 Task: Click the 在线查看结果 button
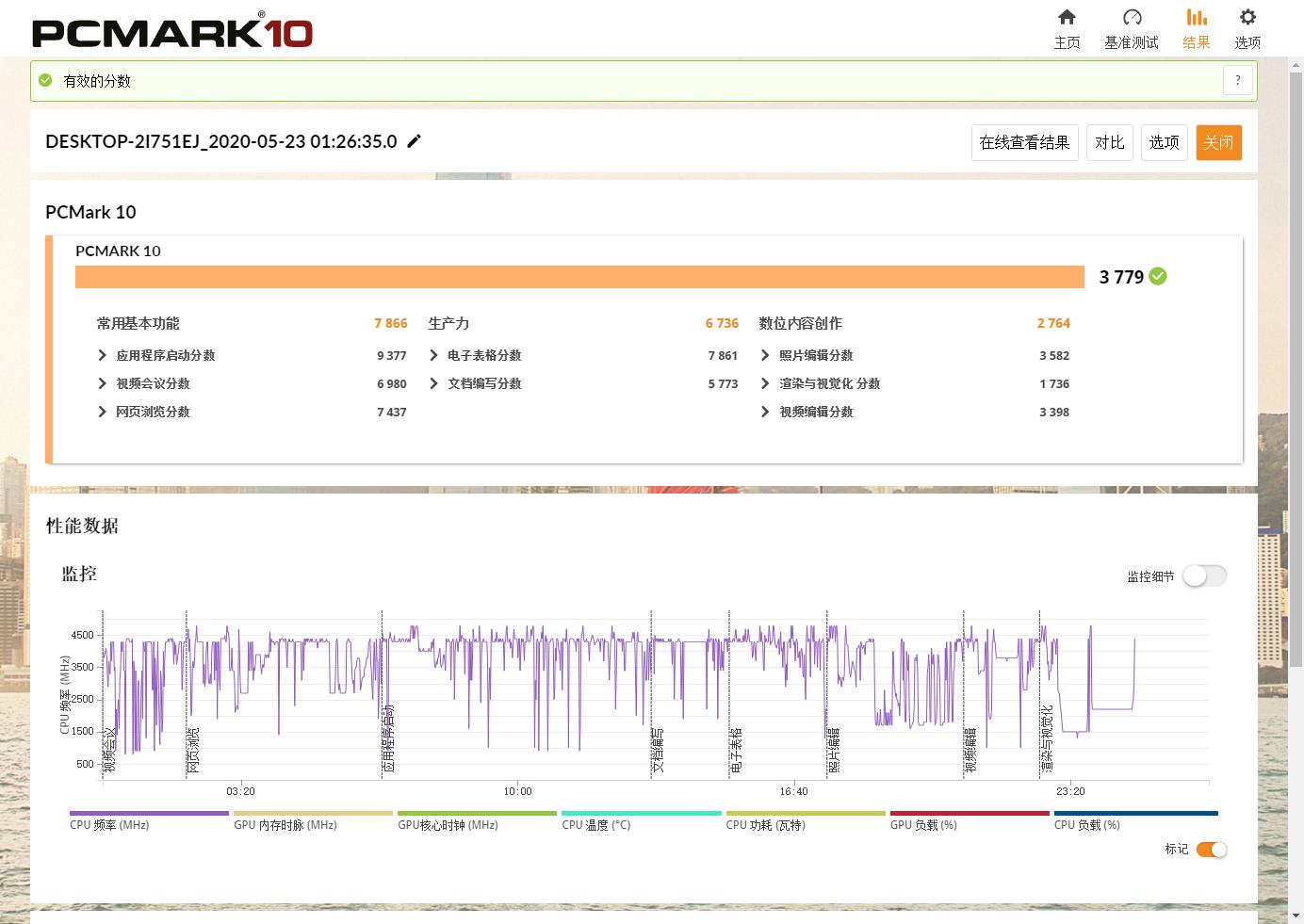(1025, 142)
